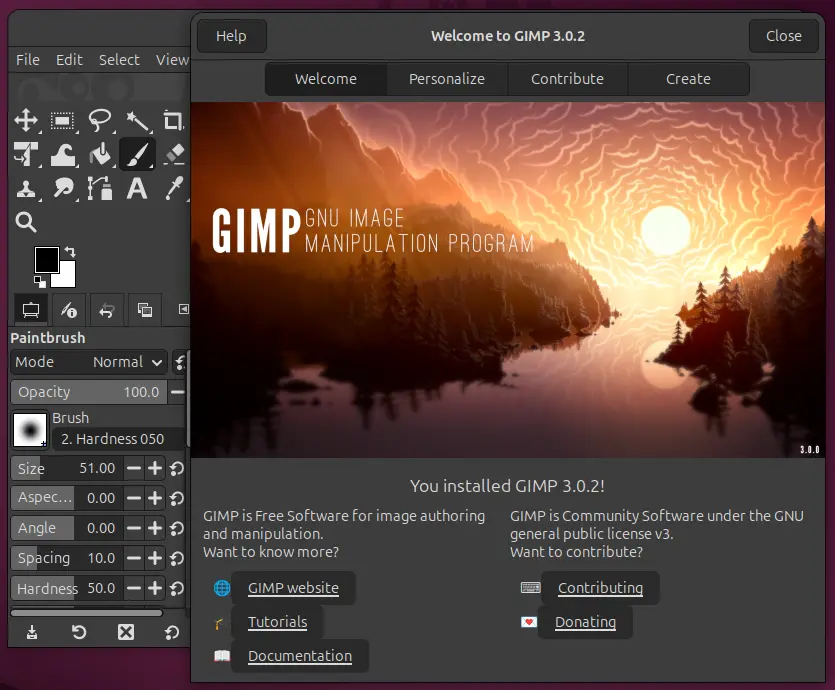Switch to the Personalize tab
Viewport: 835px width, 690px height.
tap(446, 78)
